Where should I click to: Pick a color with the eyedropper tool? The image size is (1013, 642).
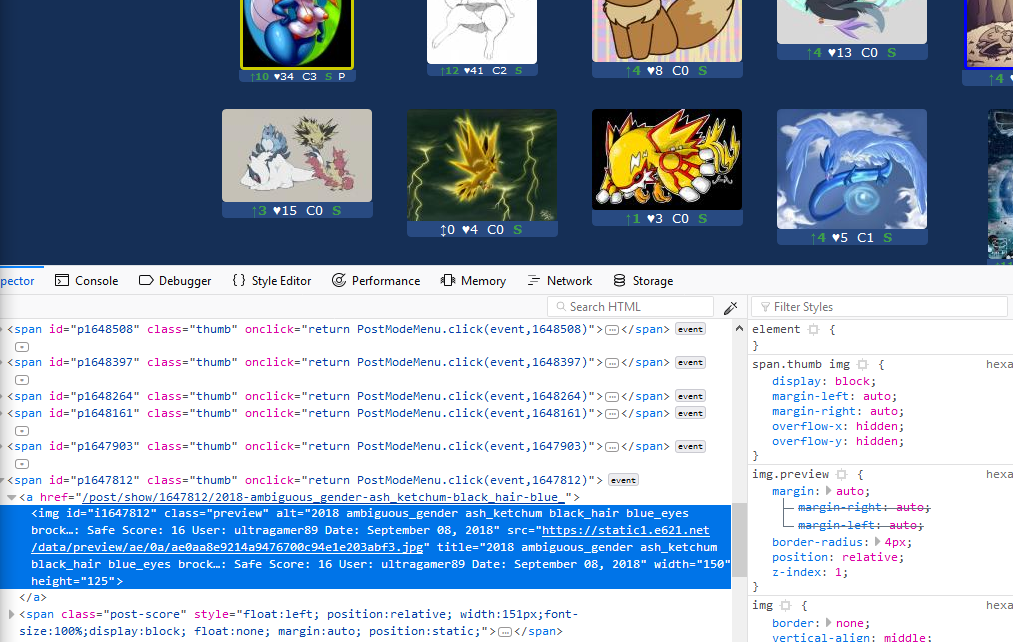[731, 308]
